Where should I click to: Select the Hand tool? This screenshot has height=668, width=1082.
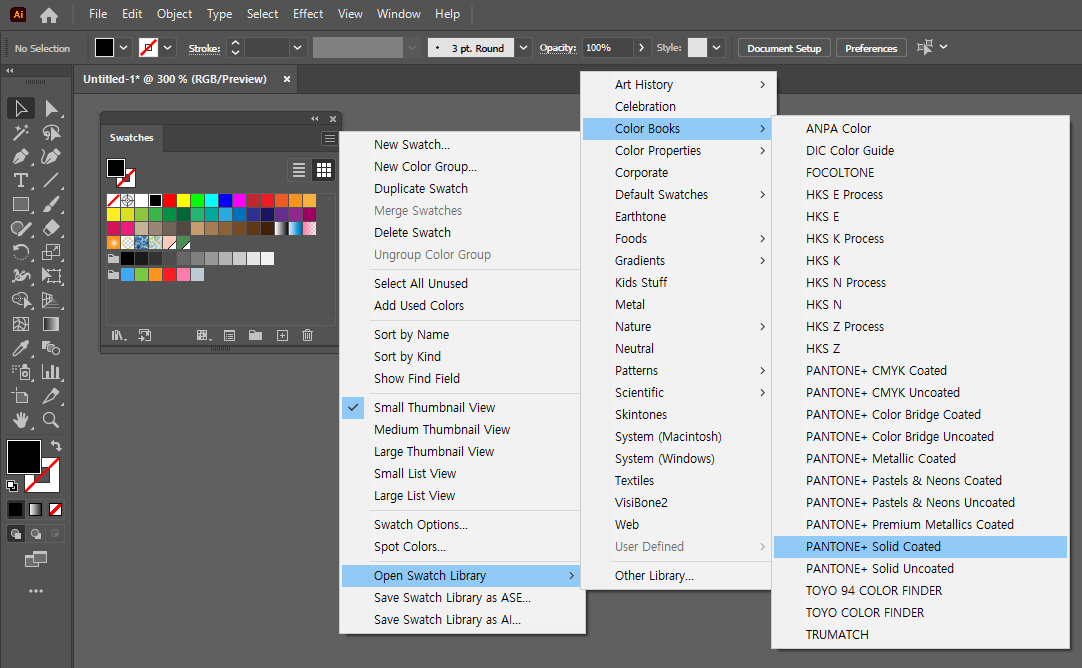(x=21, y=420)
